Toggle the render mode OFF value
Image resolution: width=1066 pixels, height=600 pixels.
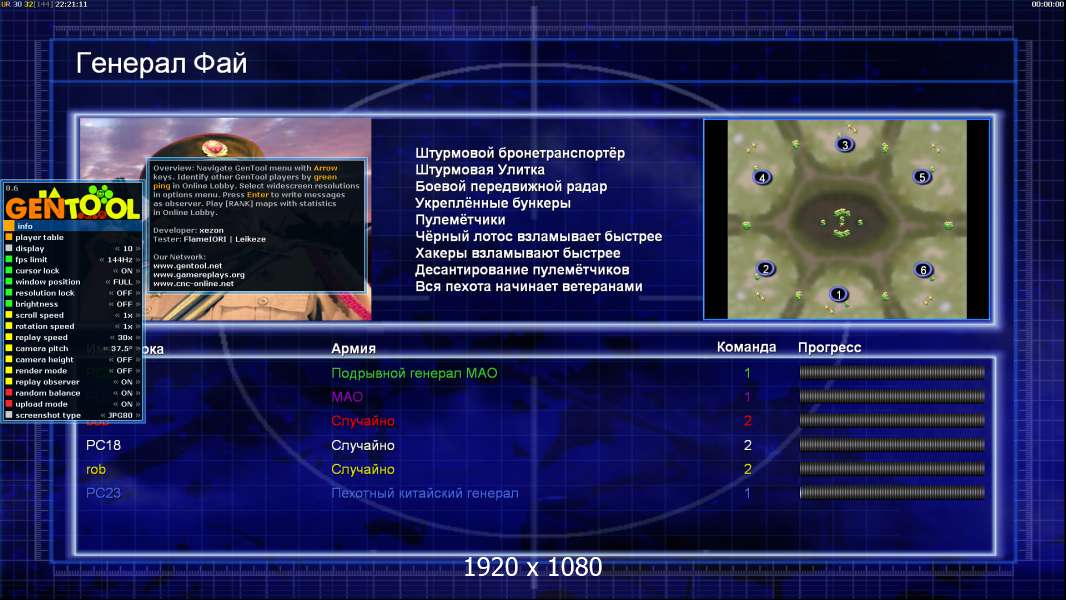click(x=124, y=370)
